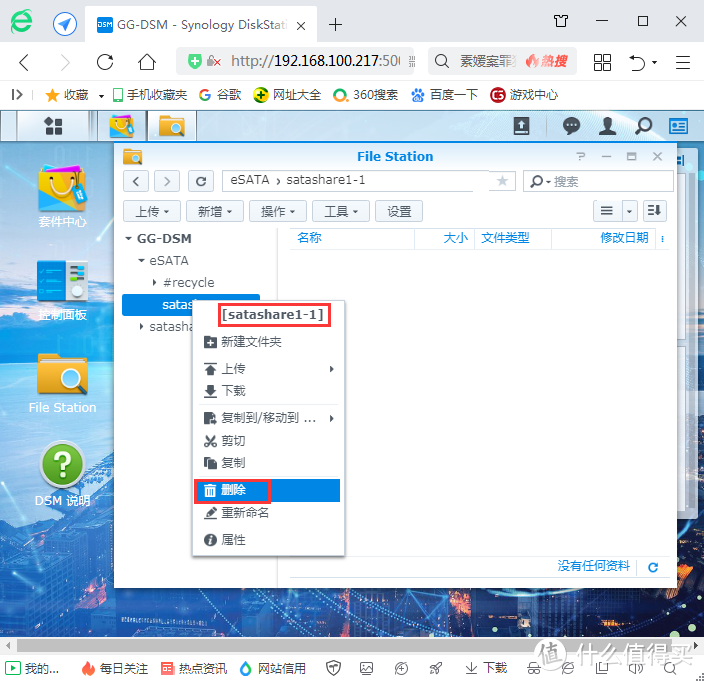Open the 新增 create dropdown
Screen dimensions: 704x681
pos(215,211)
